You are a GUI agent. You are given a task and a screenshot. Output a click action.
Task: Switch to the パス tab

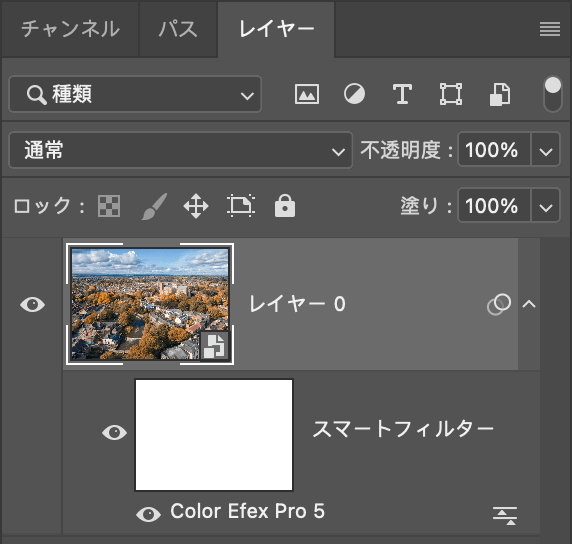point(178,29)
